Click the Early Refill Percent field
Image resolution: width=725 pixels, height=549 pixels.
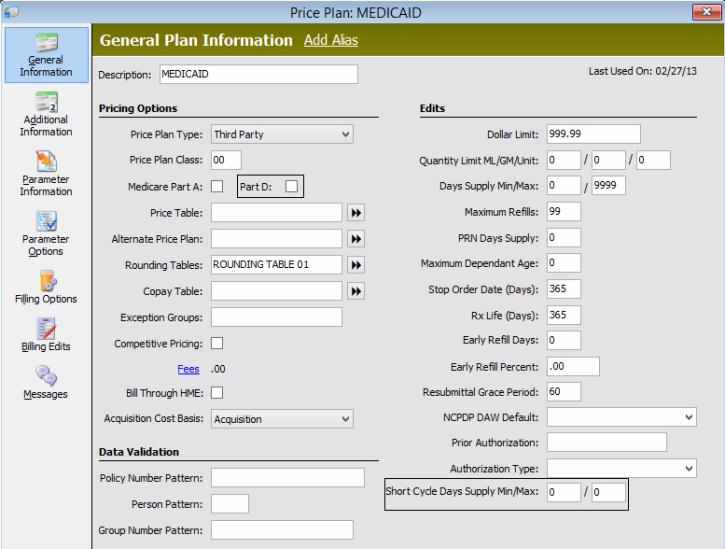coord(573,366)
